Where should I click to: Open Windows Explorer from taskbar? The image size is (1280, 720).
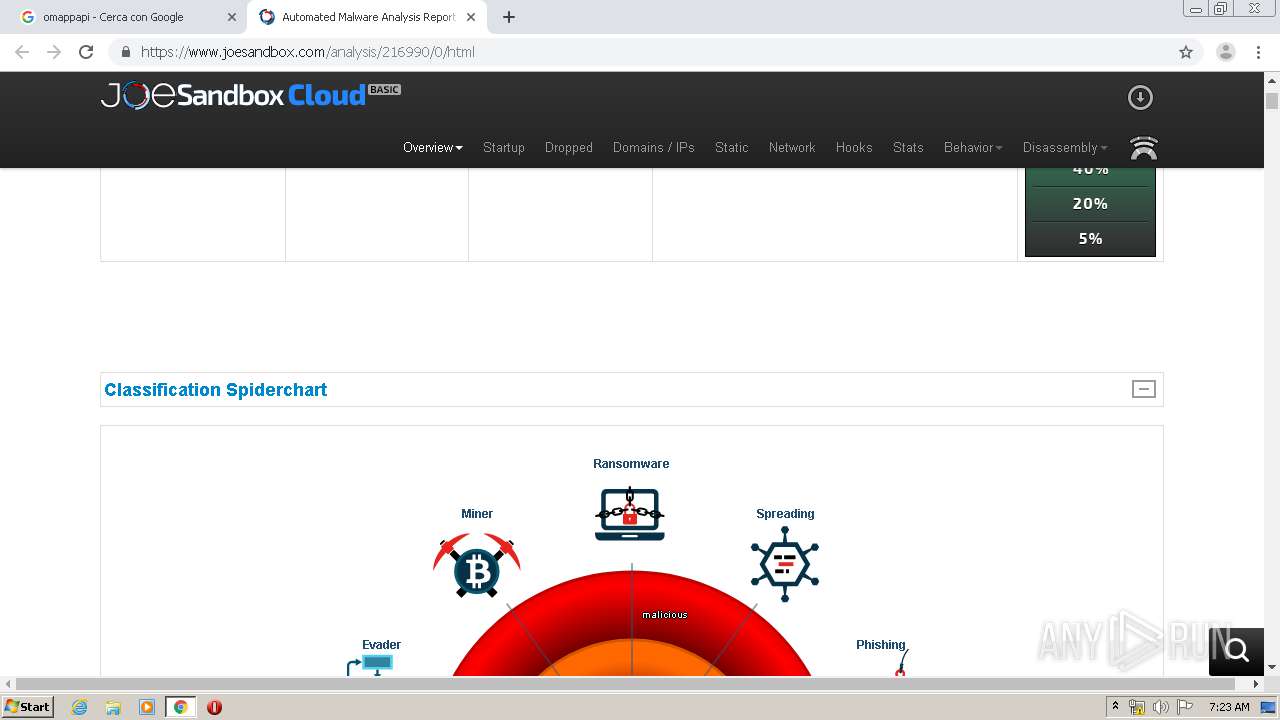tap(113, 707)
